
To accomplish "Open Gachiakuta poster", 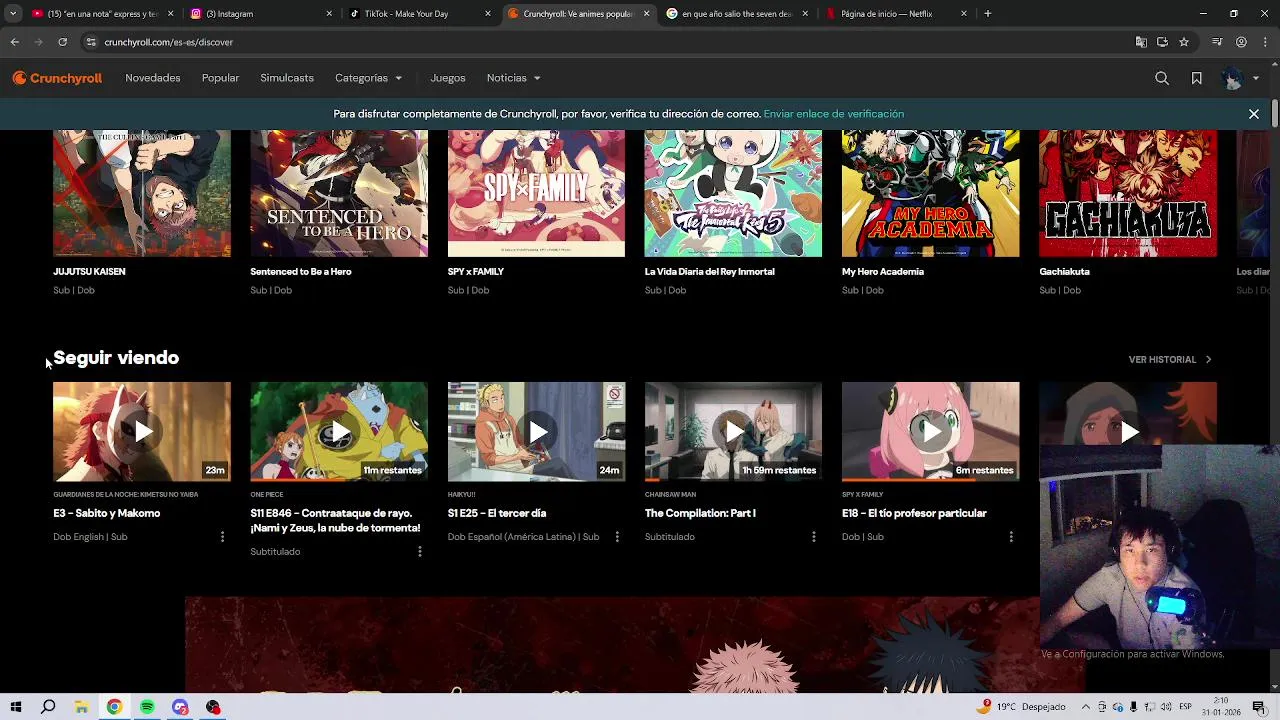I will [1128, 193].
